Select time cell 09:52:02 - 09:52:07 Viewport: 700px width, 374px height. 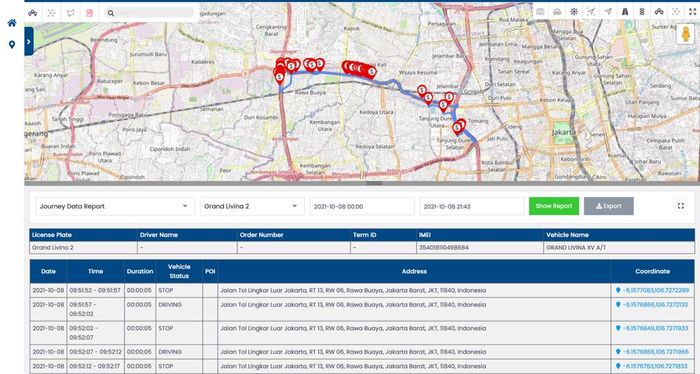click(x=96, y=332)
